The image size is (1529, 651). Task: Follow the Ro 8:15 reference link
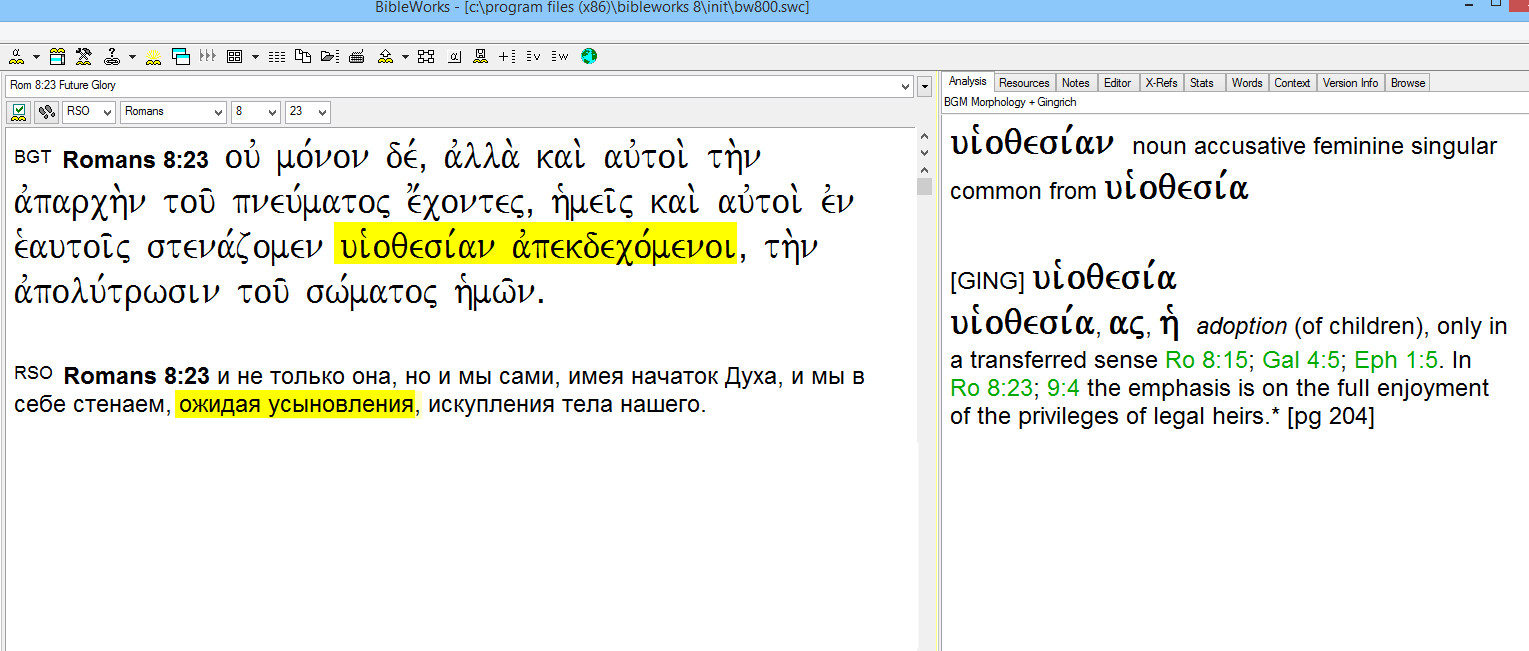click(1207, 359)
